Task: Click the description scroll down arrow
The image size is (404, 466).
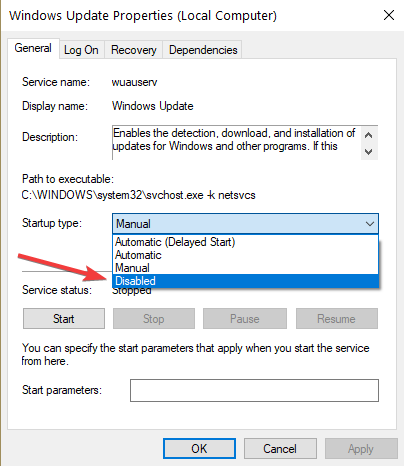Action: [369, 152]
